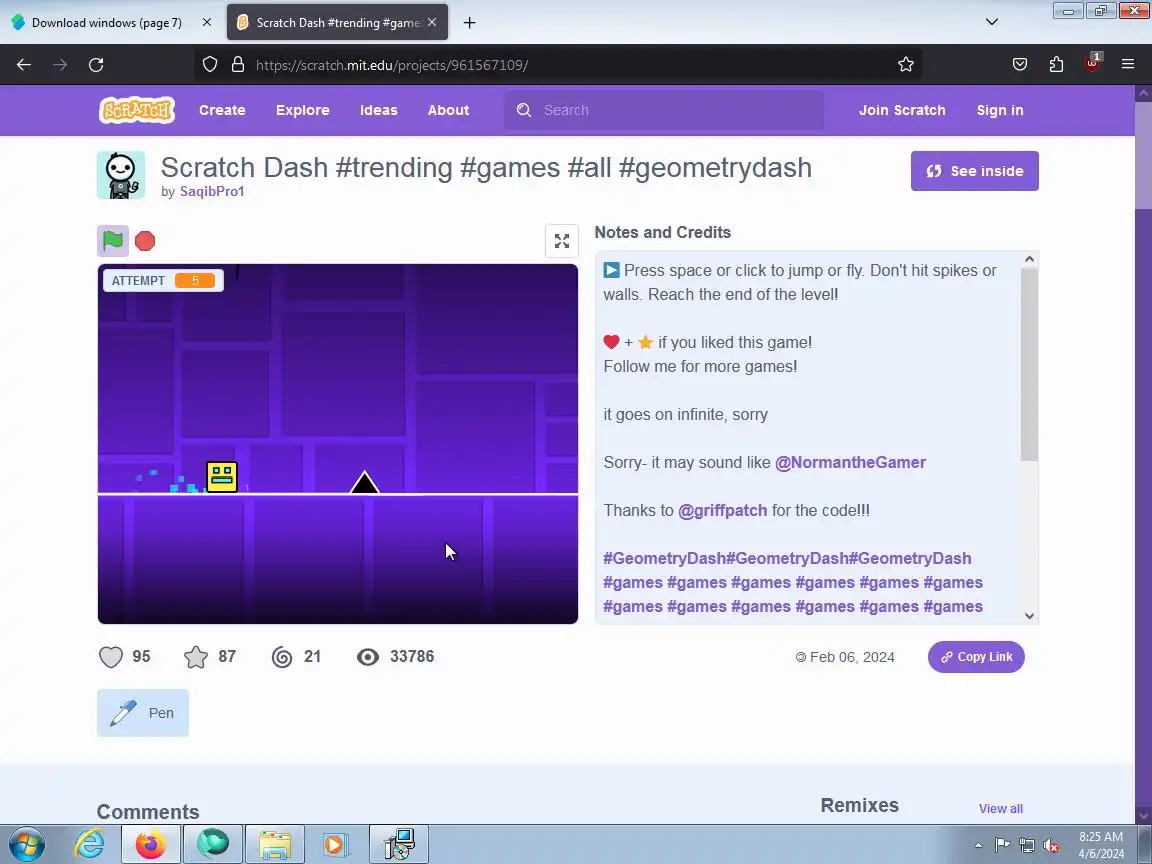The image size is (1152, 864).
Task: Open Windows Explorer folder from taskbar
Action: (274, 844)
